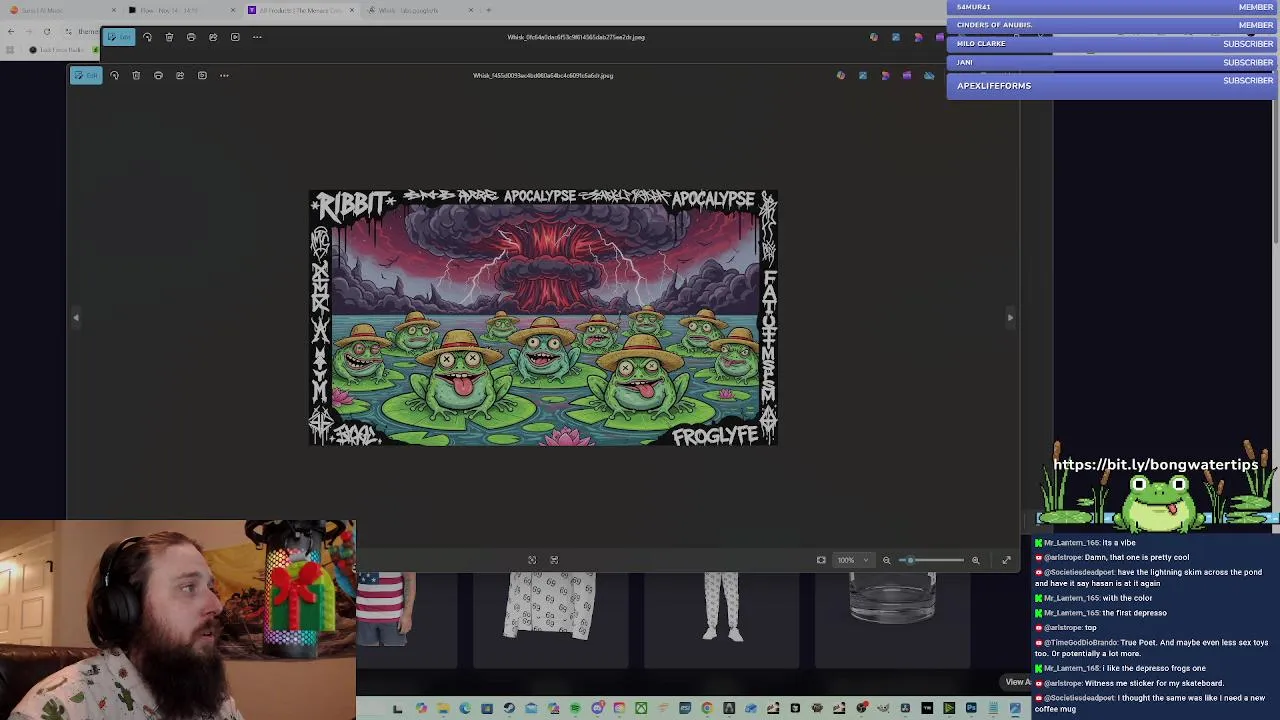The image size is (1280, 720).
Task: Open a new browser tab
Action: (489, 10)
